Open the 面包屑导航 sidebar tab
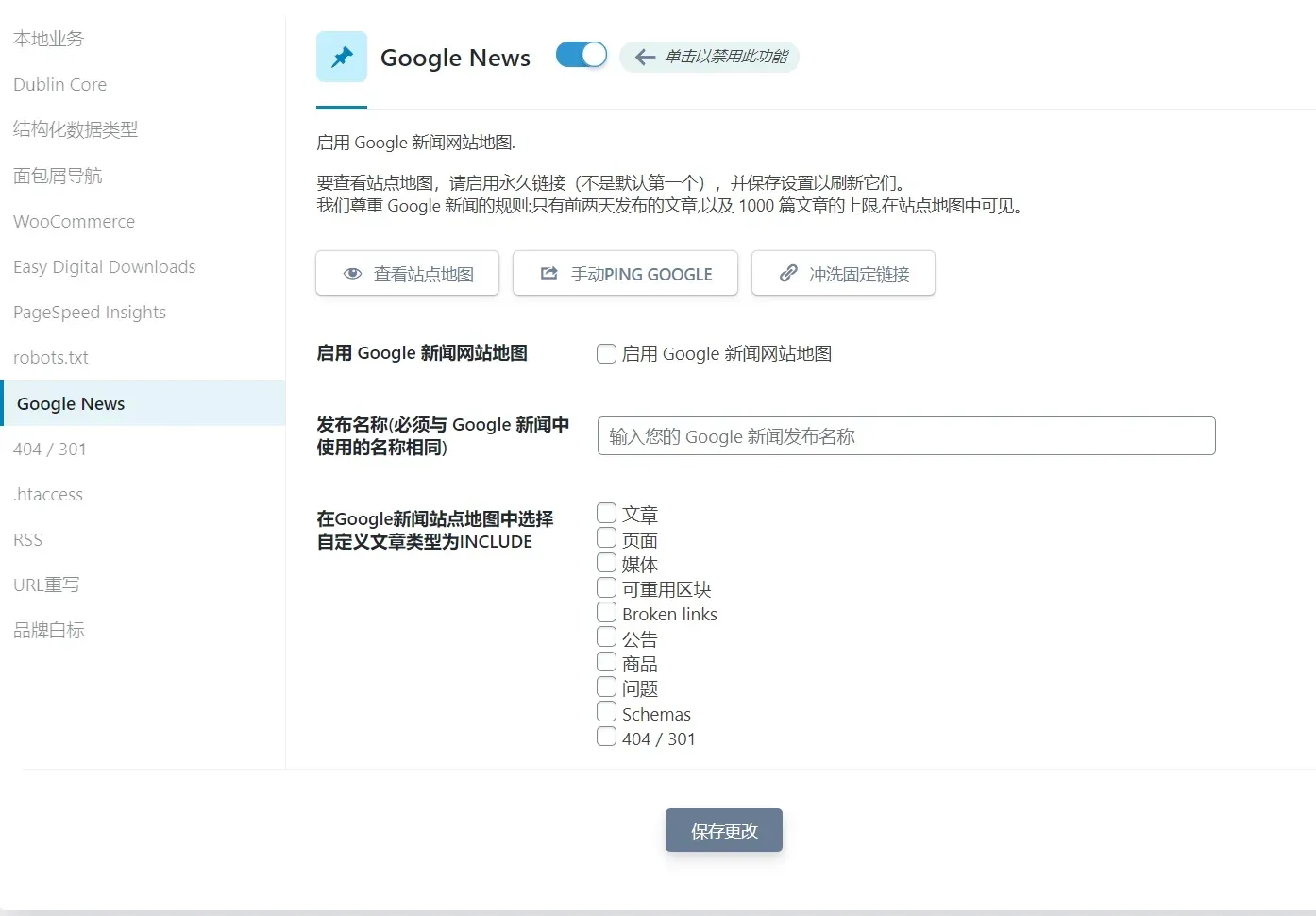Viewport: 1316px width, 916px height. [x=143, y=176]
